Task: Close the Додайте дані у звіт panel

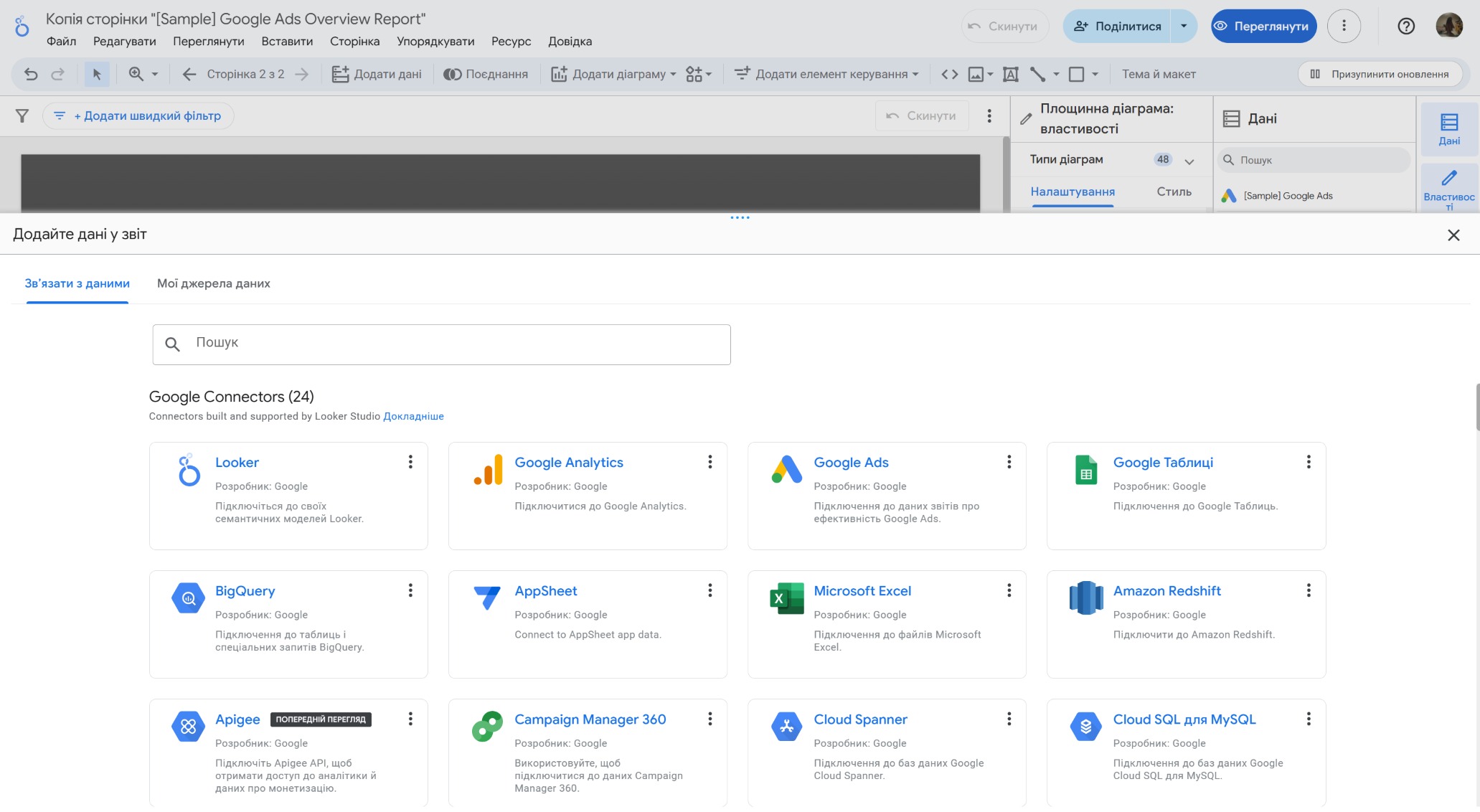Action: point(1453,235)
